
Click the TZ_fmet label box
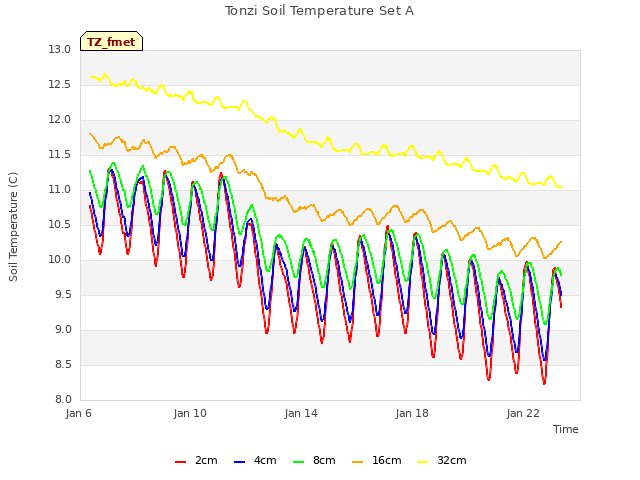click(x=111, y=41)
